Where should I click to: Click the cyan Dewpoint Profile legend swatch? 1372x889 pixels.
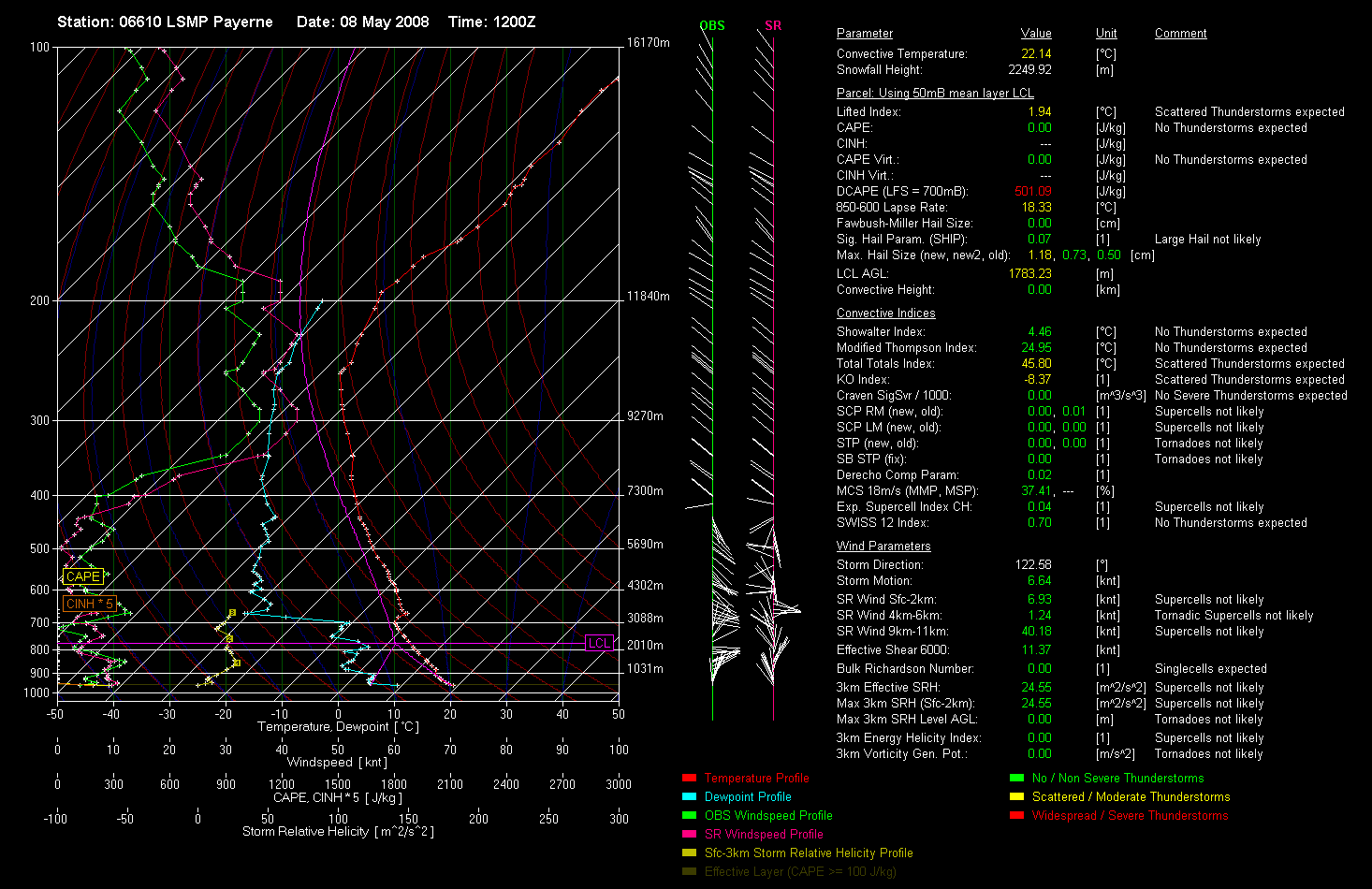coord(689,796)
